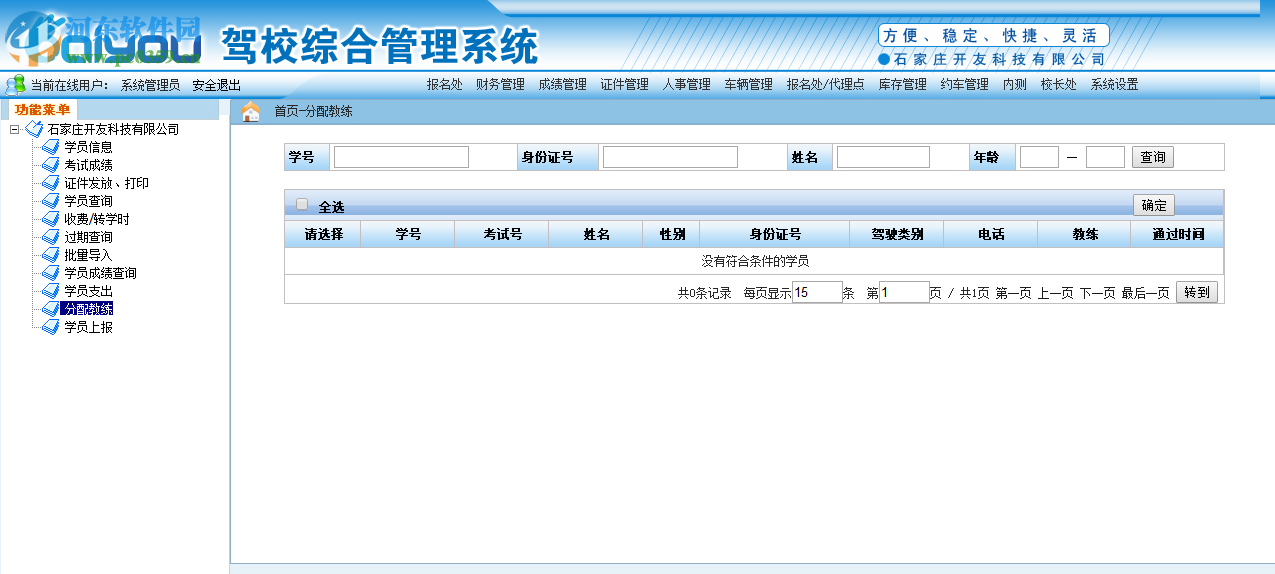The width and height of the screenshot is (1275, 574).
Task: Click the maximum 年龄 input field
Action: pyautogui.click(x=1105, y=157)
